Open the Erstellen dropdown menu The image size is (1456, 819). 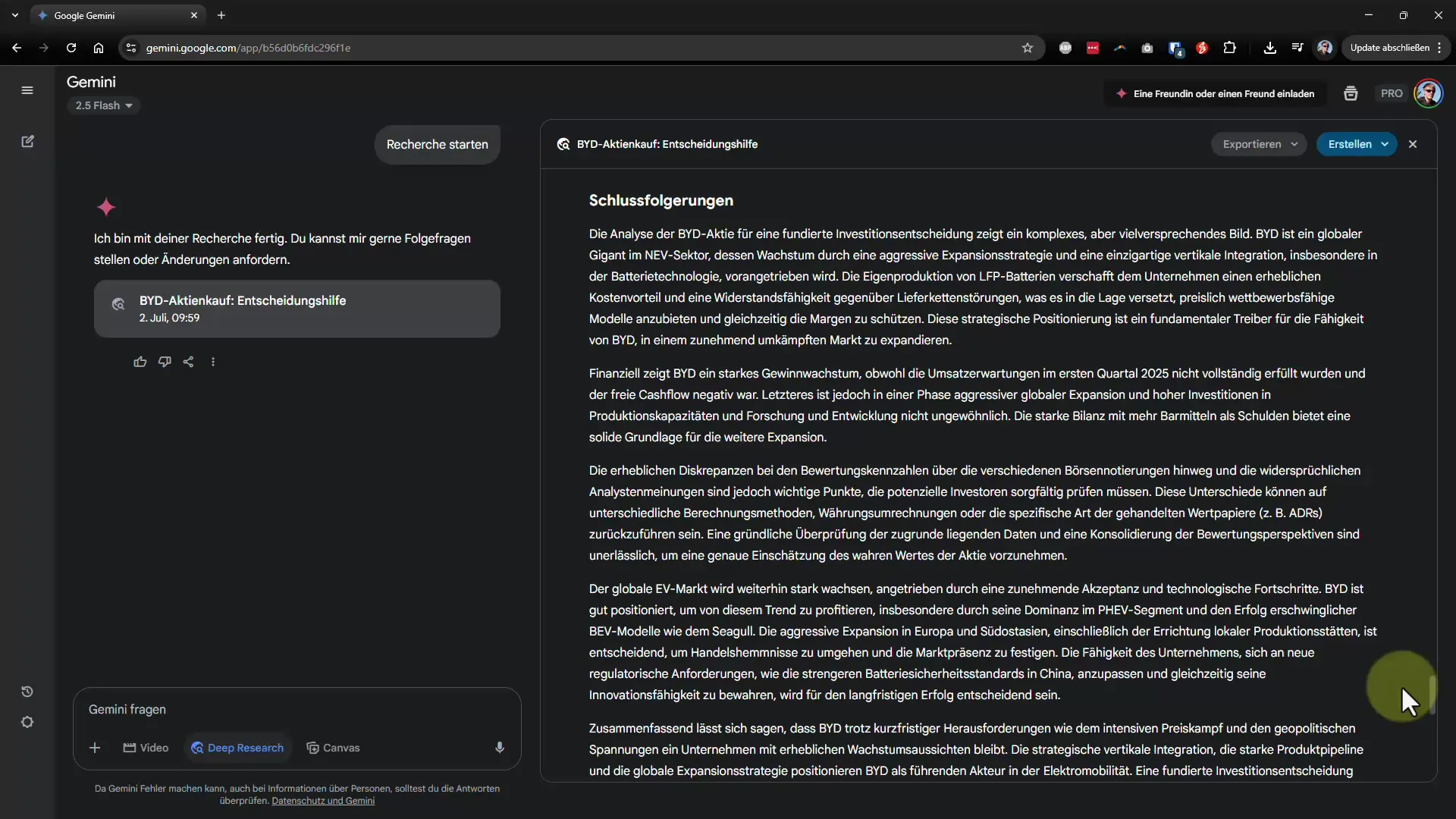(1357, 144)
